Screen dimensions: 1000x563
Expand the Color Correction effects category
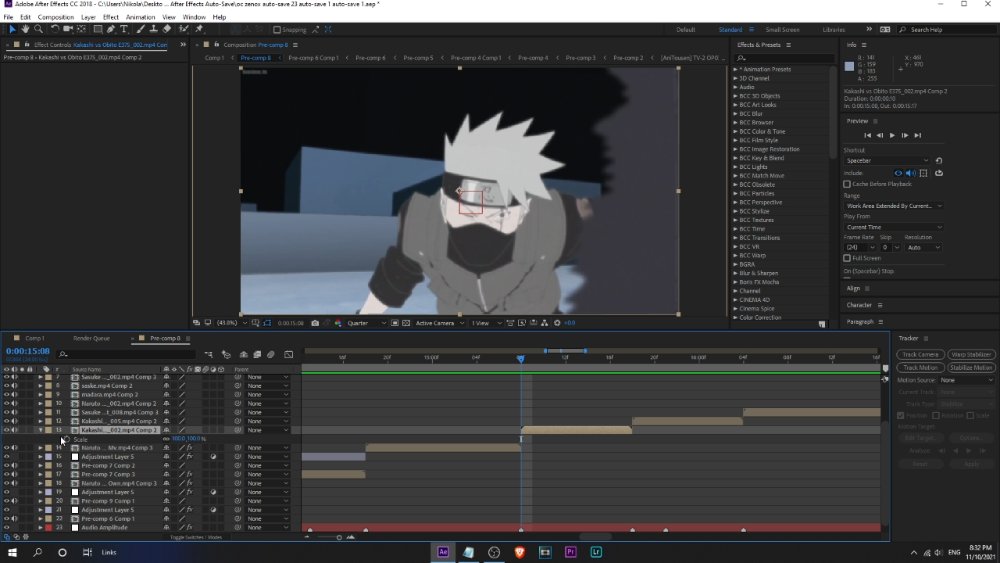pyautogui.click(x=735, y=318)
